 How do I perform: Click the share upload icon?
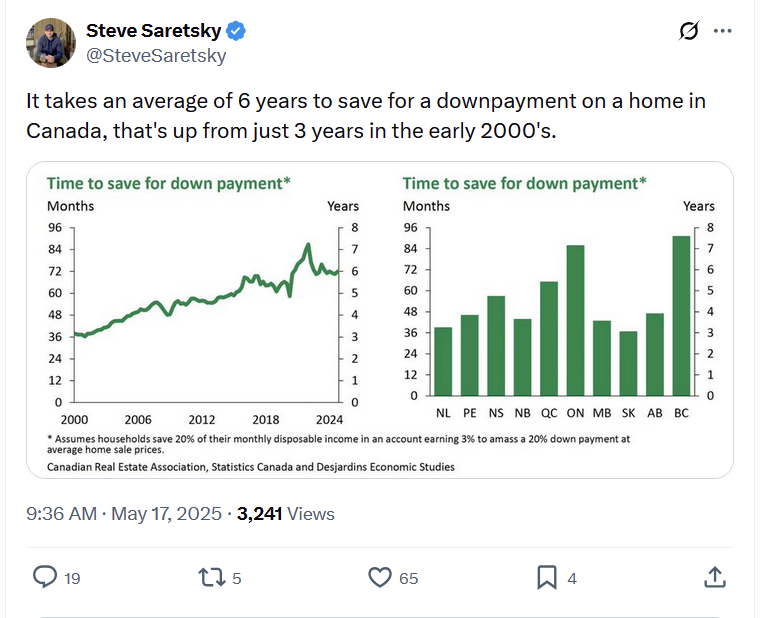(x=714, y=577)
